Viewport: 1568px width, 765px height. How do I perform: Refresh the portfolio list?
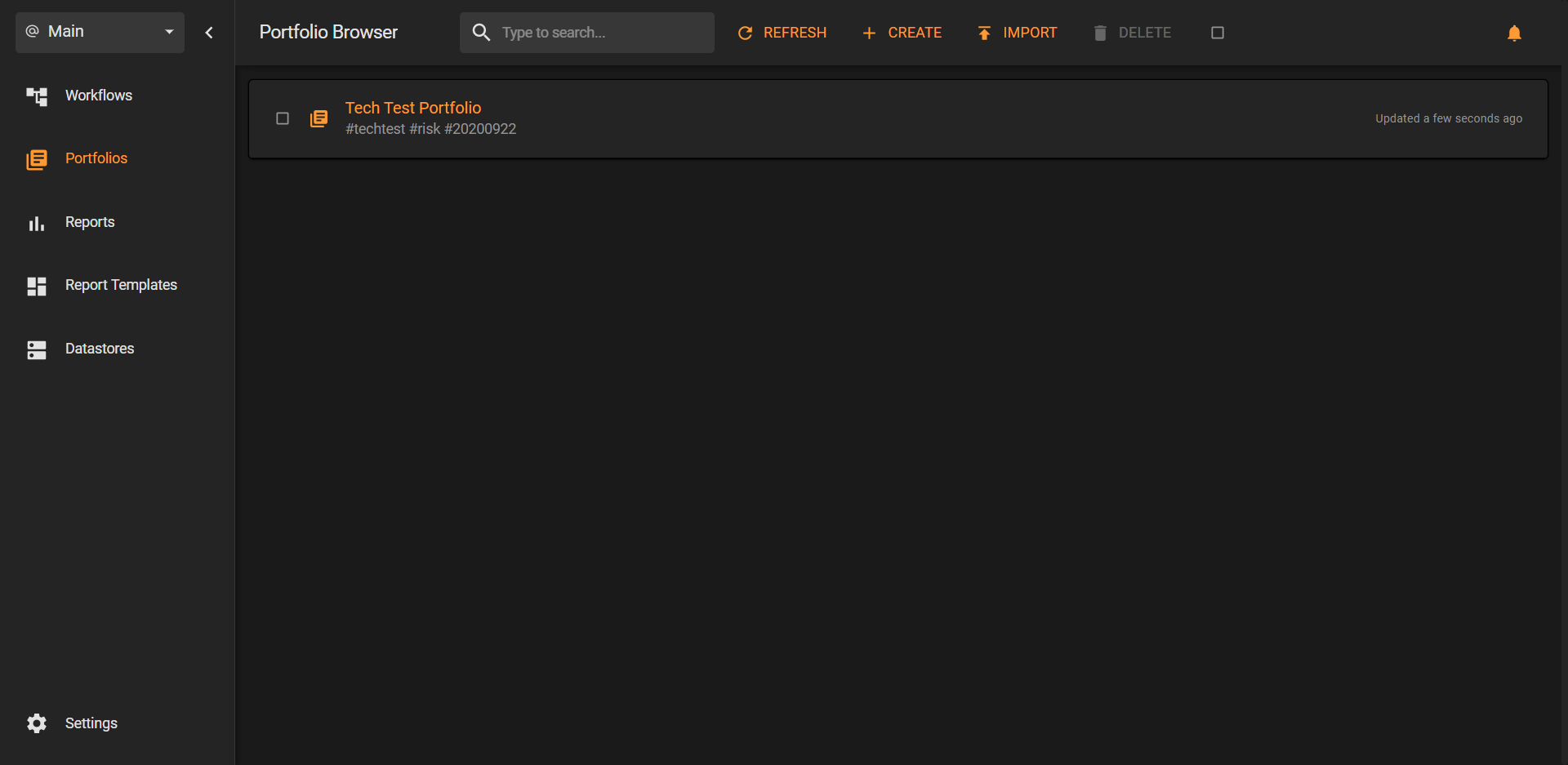[782, 33]
